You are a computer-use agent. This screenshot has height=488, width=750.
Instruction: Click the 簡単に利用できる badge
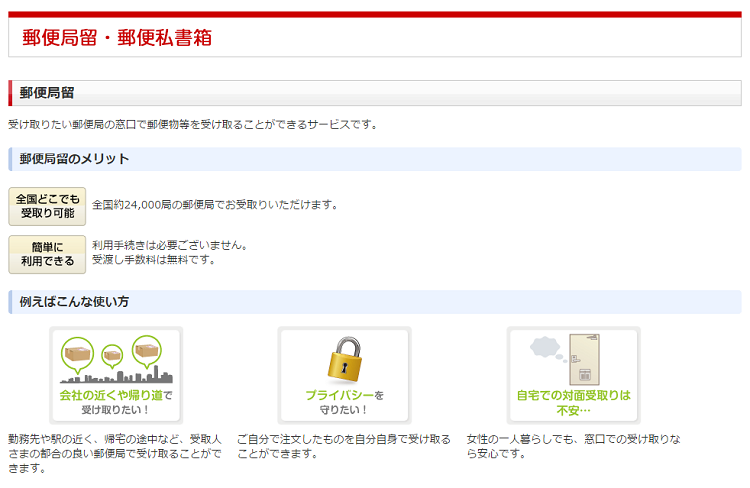(47, 254)
